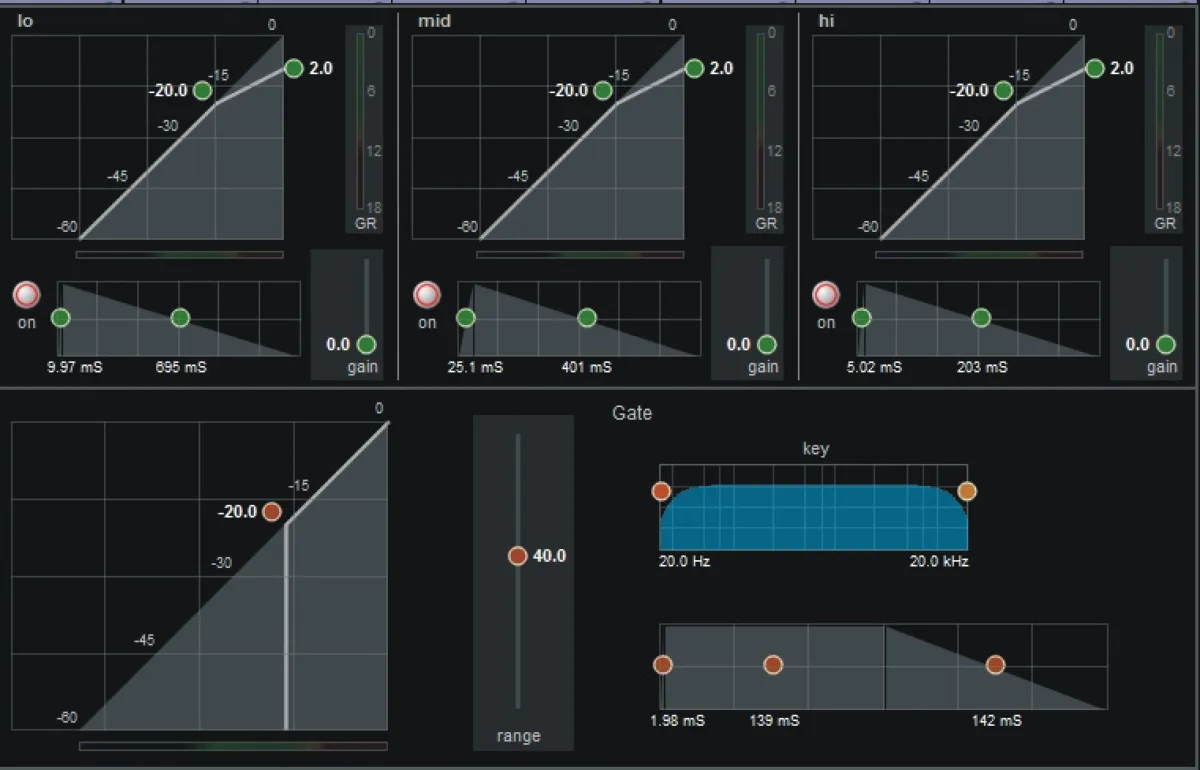Click the gate input level meter strip
The width and height of the screenshot is (1200, 770).
coord(233,746)
